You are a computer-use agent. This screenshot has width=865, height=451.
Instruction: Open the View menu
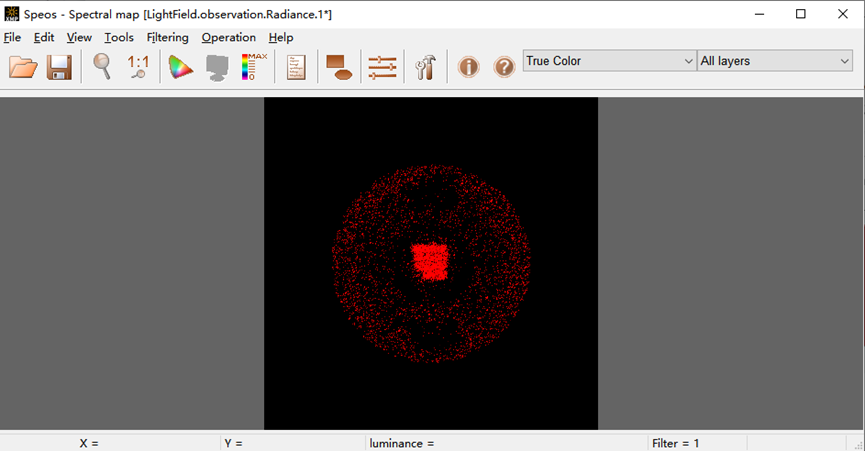pos(79,37)
